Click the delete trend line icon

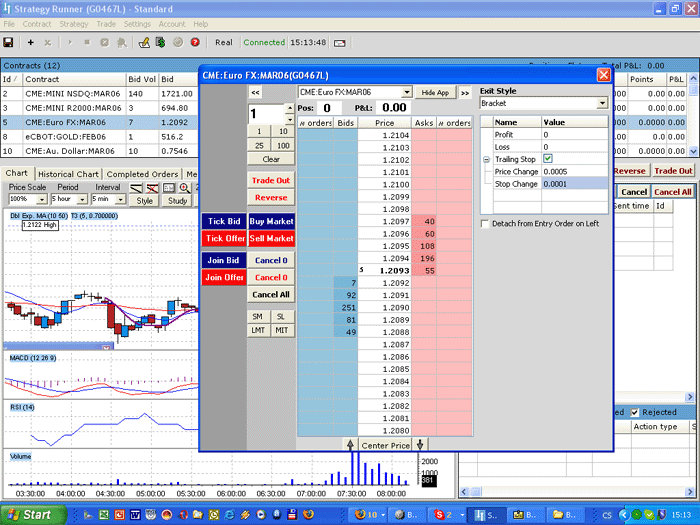(153, 188)
